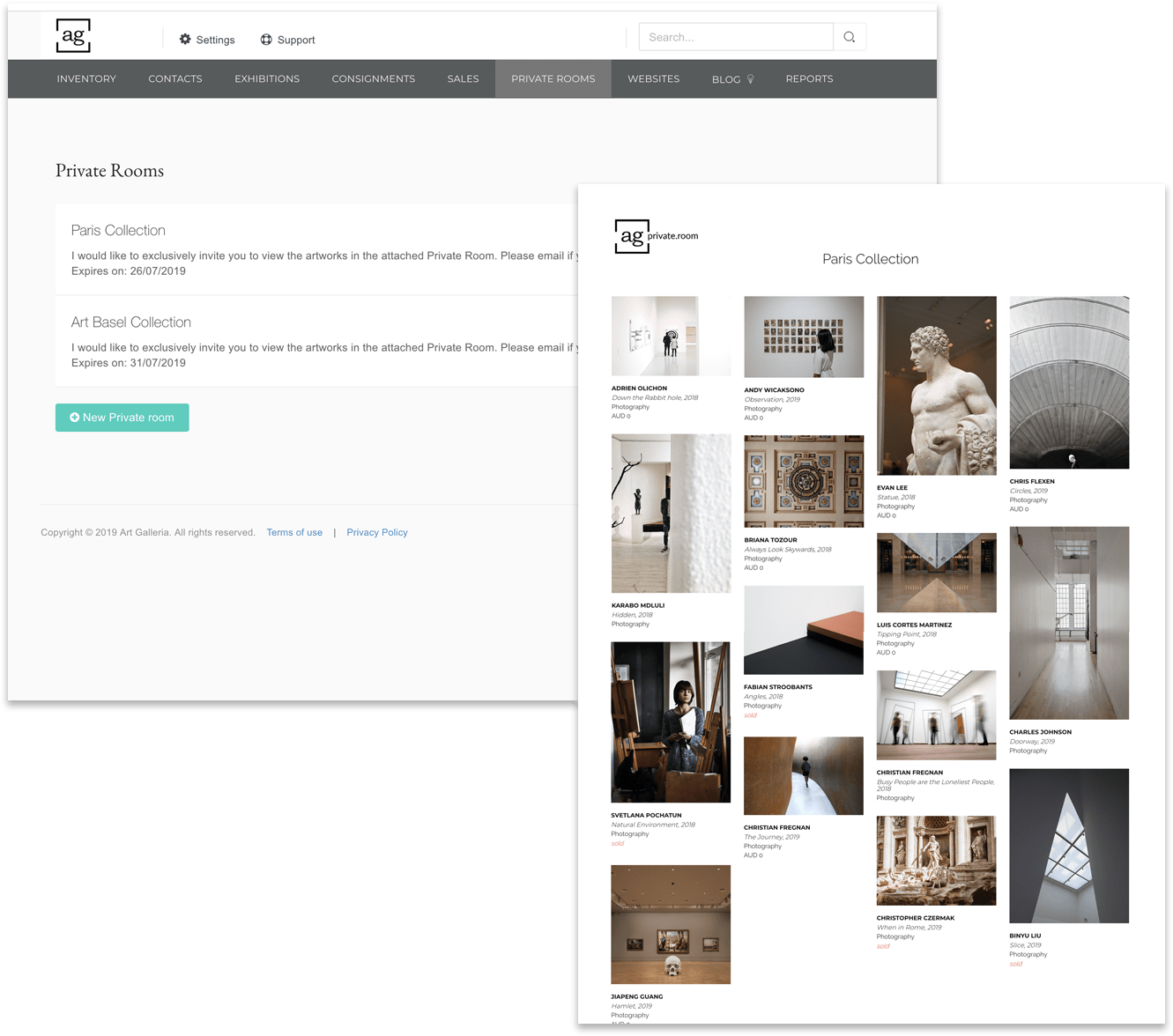Click the ag private.room logo
Image resolution: width=1173 pixels, height=1036 pixels.
[656, 236]
